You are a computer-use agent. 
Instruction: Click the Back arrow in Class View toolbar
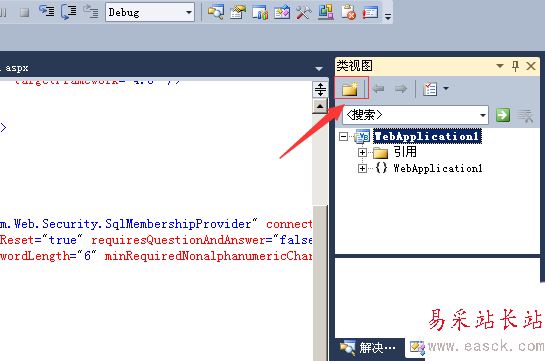378,89
